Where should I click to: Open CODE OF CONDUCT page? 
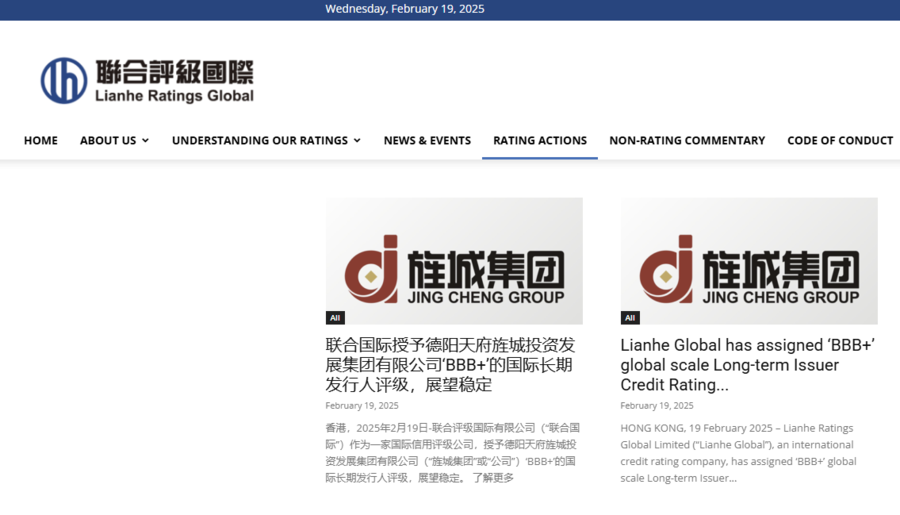(840, 141)
